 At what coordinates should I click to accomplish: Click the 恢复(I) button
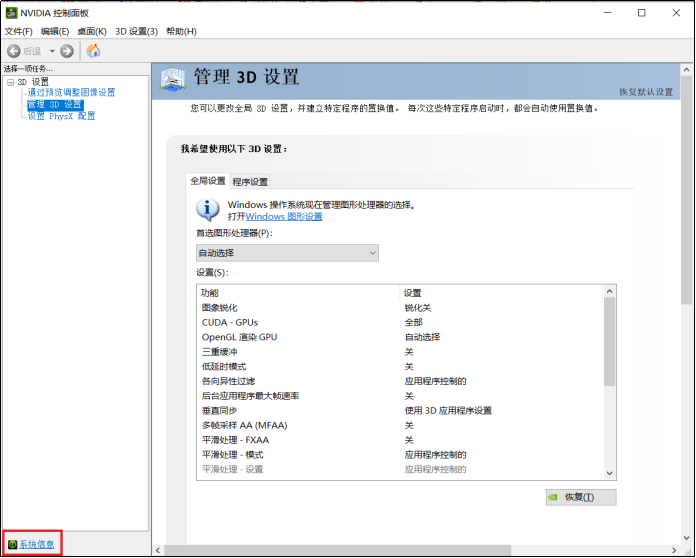pos(581,497)
